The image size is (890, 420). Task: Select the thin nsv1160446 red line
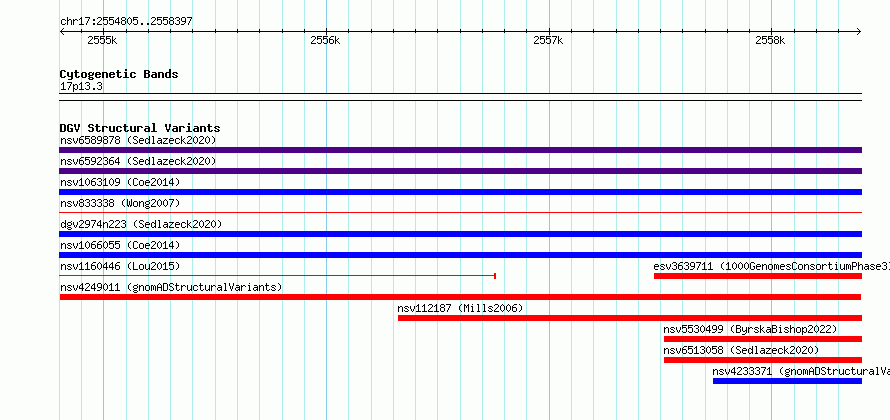pos(278,276)
